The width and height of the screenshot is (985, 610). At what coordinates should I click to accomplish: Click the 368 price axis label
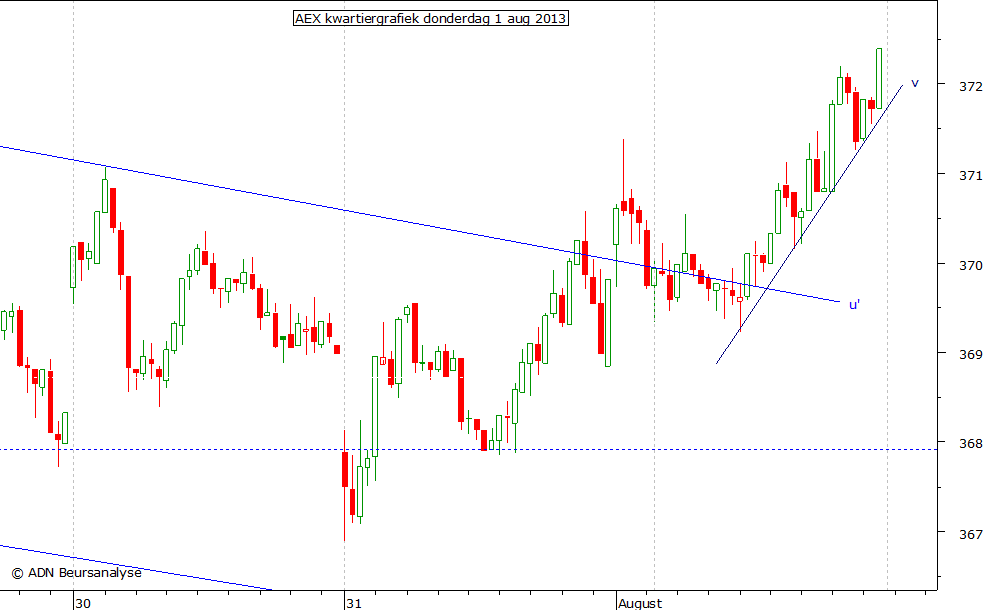point(970,445)
